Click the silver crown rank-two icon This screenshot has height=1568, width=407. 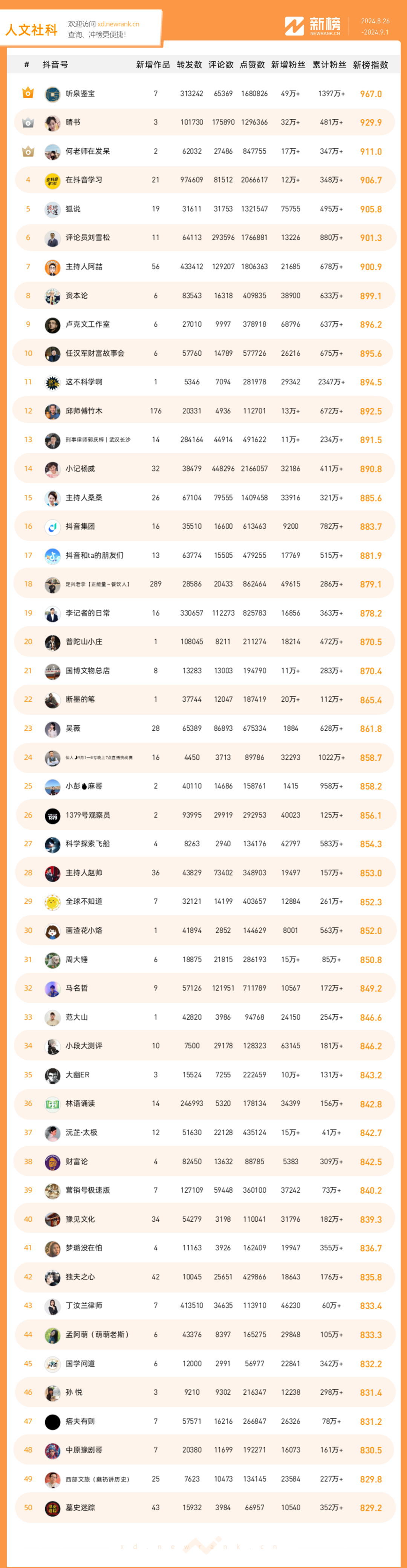[28, 122]
